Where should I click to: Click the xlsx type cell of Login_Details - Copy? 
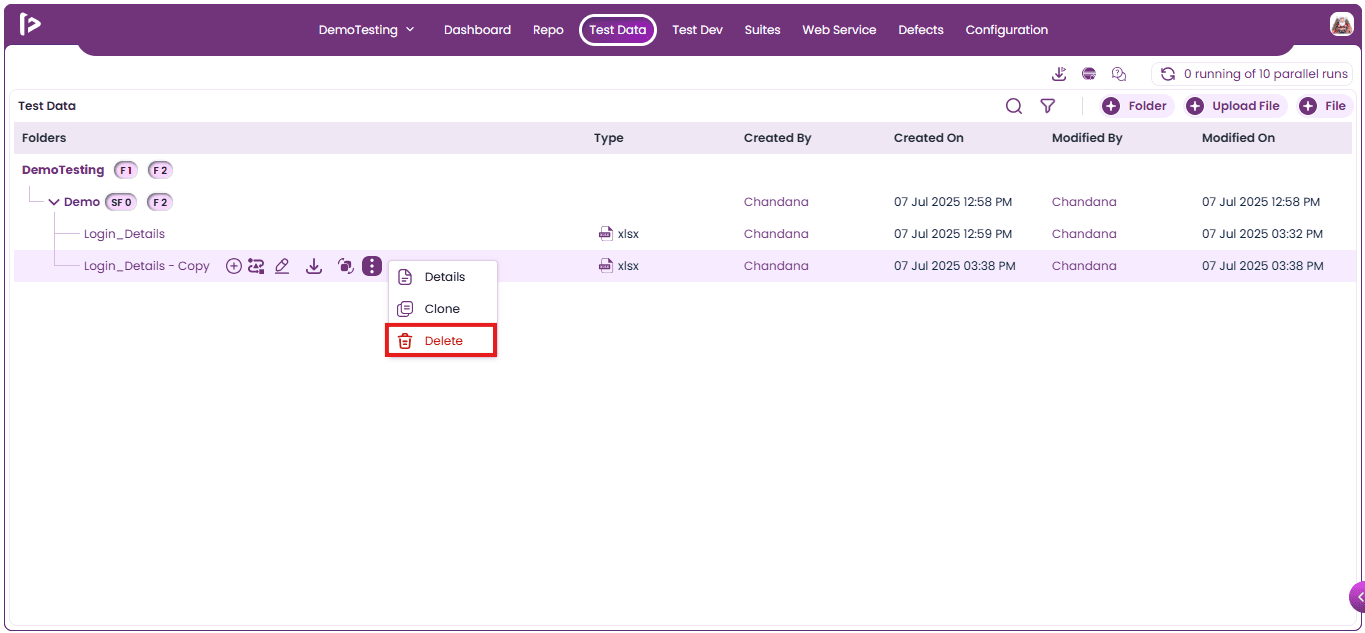pyautogui.click(x=619, y=266)
